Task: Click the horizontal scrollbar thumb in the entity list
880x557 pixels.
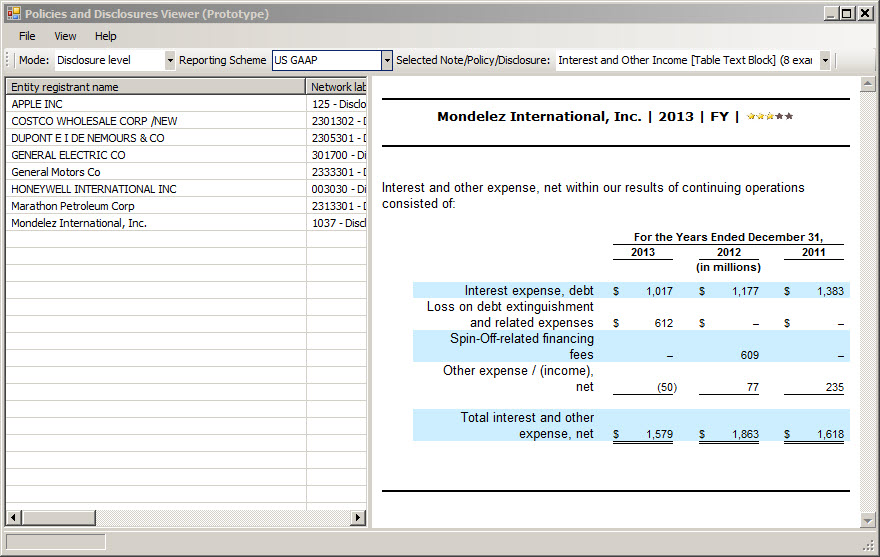Action: coord(58,517)
